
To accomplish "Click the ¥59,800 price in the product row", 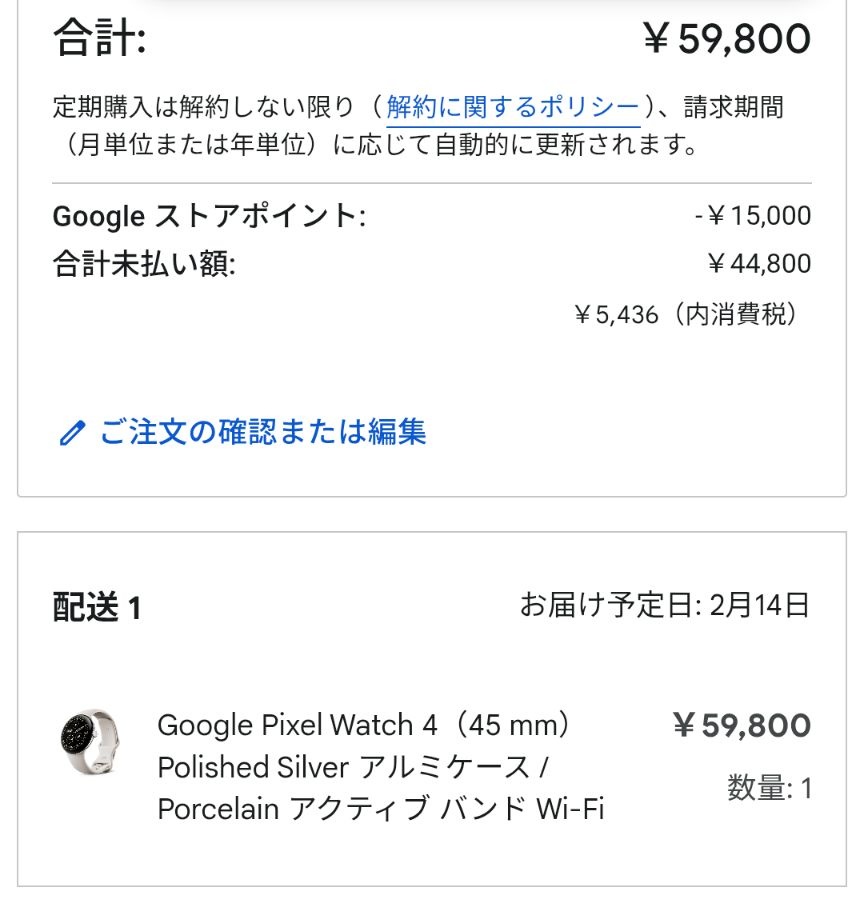I will (741, 725).
